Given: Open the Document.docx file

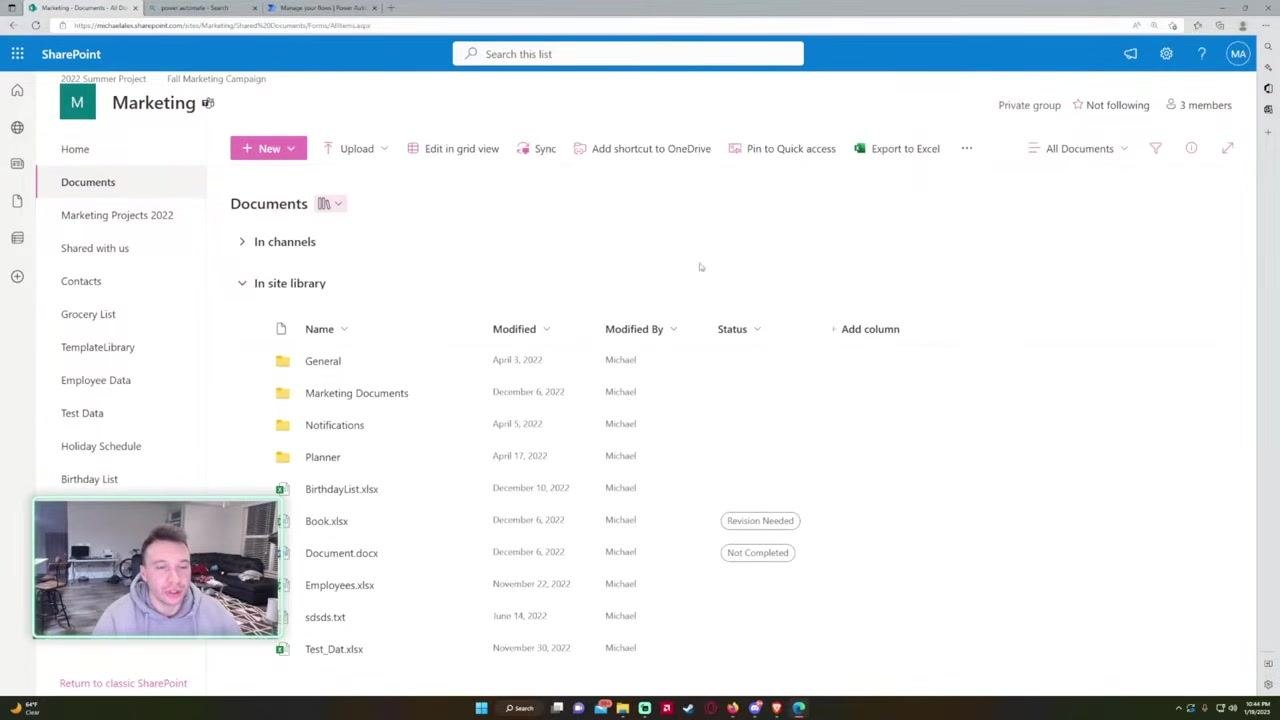Looking at the screenshot, I should click(x=341, y=553).
